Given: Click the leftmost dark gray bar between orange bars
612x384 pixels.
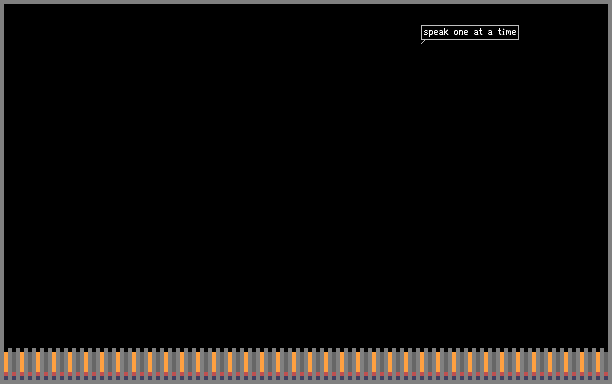Looking at the screenshot, I should click(x=14, y=362).
